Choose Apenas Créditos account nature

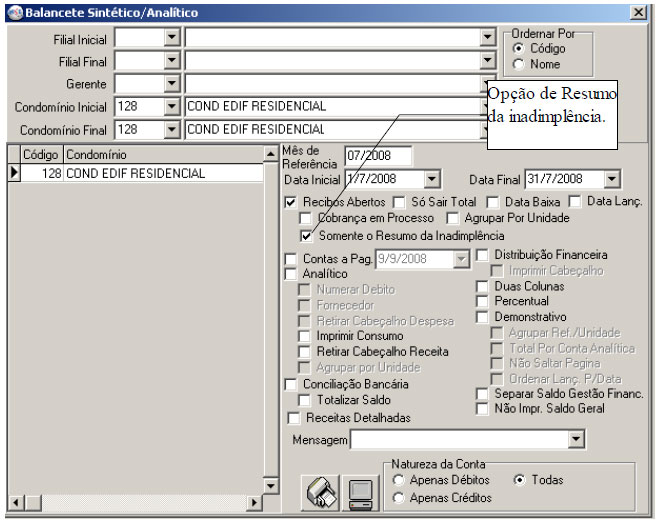pos(399,497)
